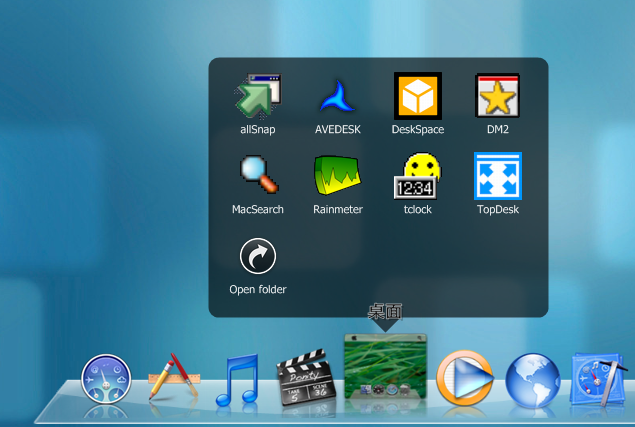
Task: Start the DeskSpace cube icon
Action: (418, 96)
